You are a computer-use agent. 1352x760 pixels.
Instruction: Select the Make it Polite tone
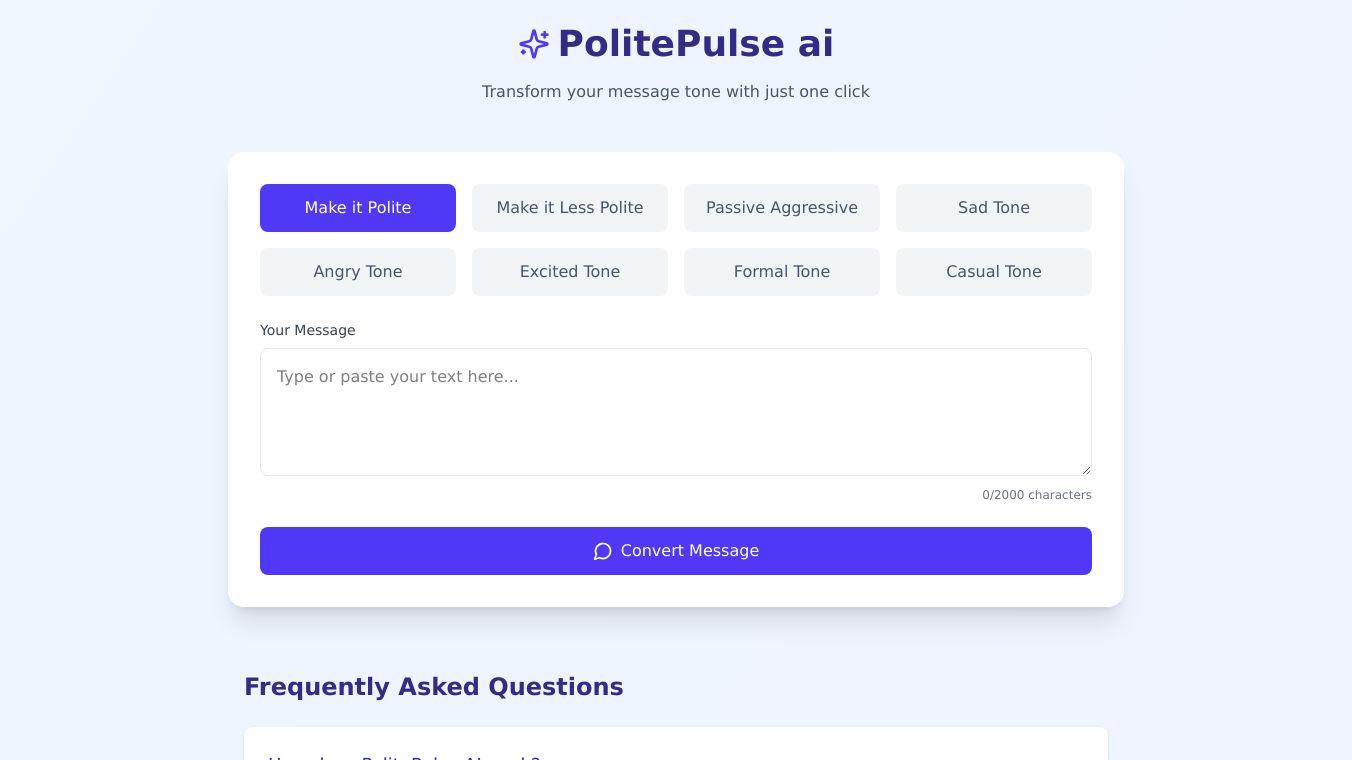pyautogui.click(x=358, y=208)
